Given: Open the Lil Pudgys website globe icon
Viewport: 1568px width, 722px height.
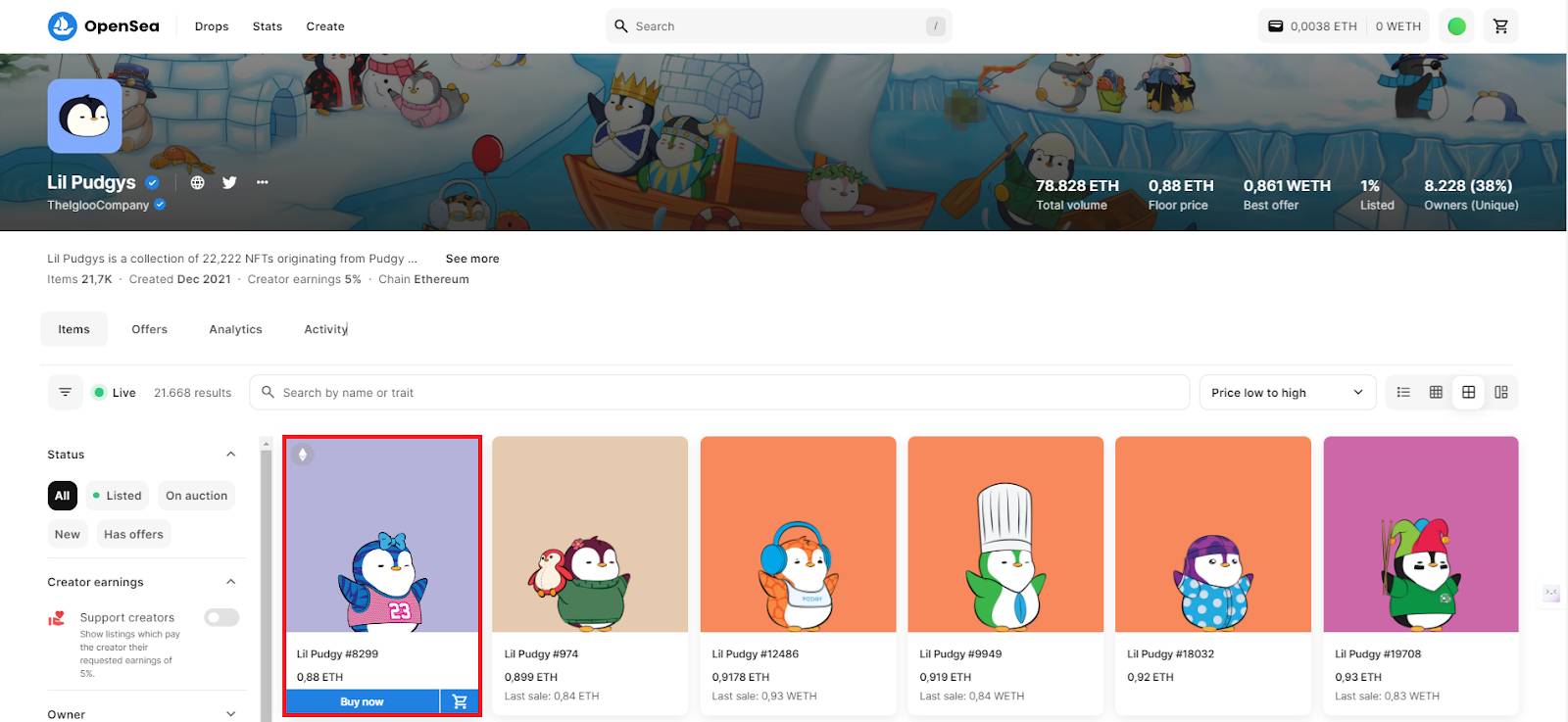Looking at the screenshot, I should 198,182.
